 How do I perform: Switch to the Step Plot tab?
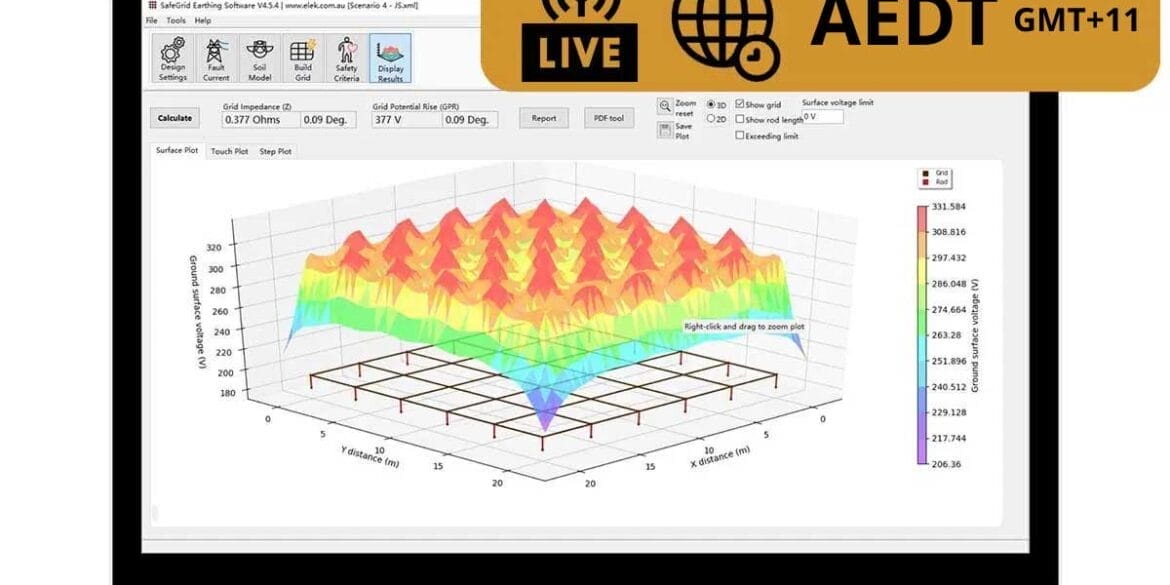[276, 151]
